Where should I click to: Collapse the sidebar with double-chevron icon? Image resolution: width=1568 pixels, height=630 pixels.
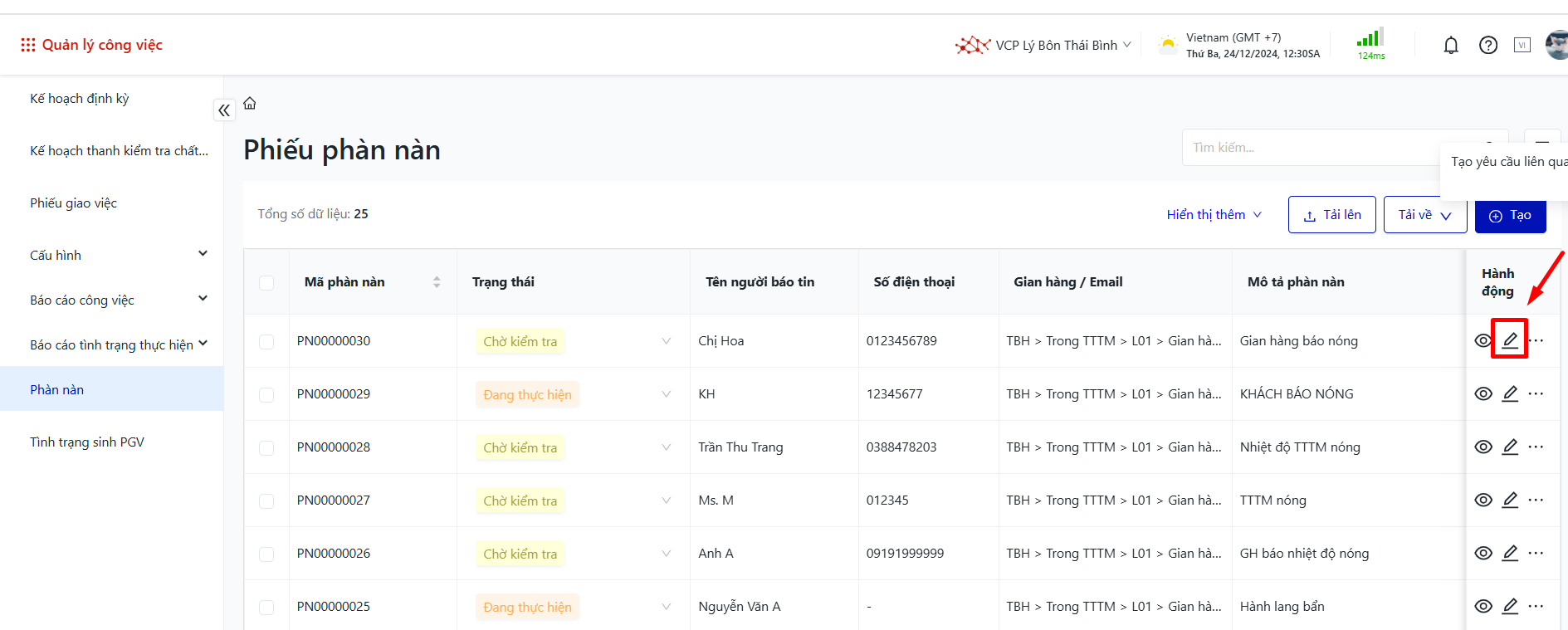tap(224, 110)
